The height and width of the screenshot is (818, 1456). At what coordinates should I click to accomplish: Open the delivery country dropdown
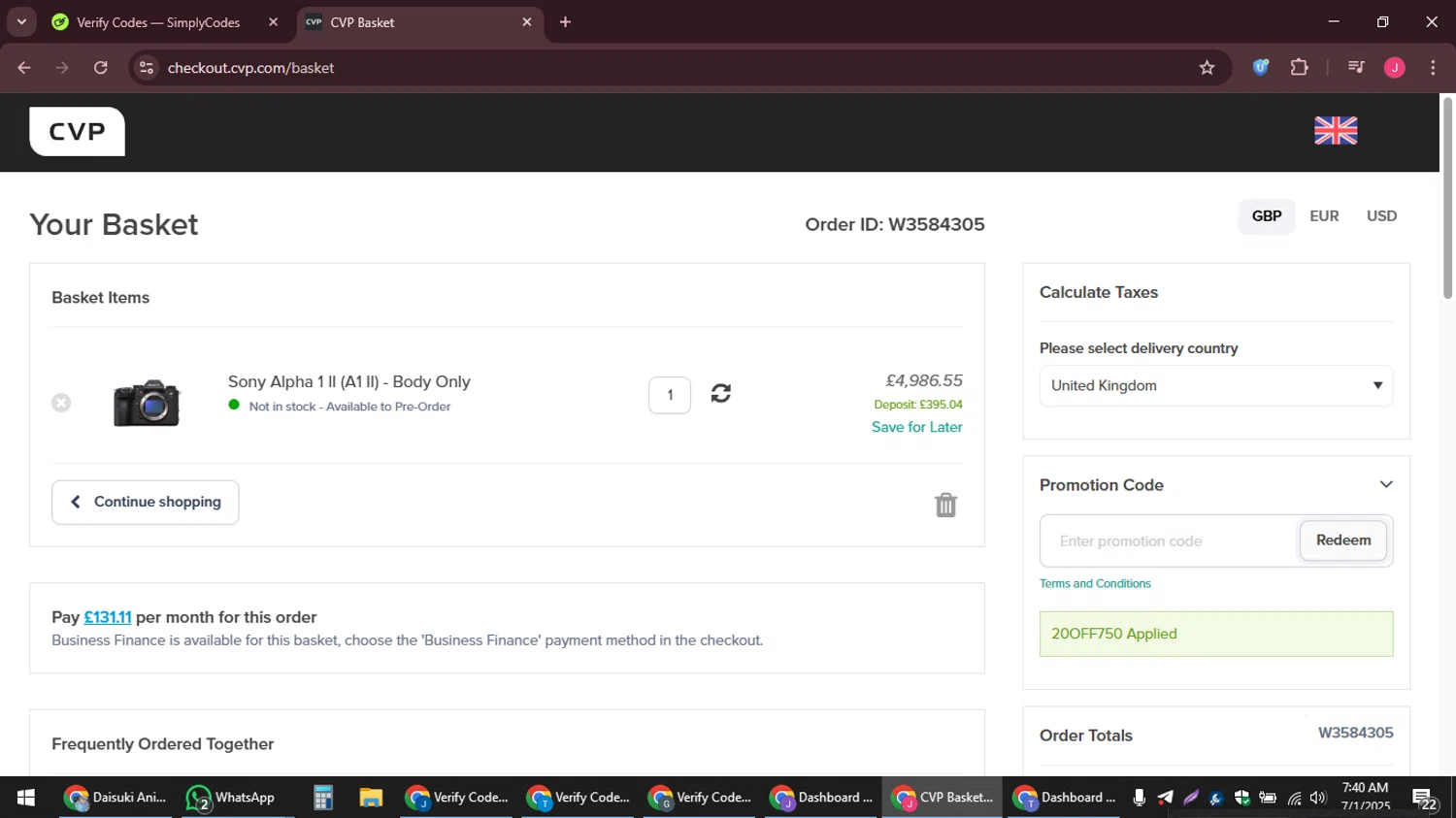coord(1216,386)
